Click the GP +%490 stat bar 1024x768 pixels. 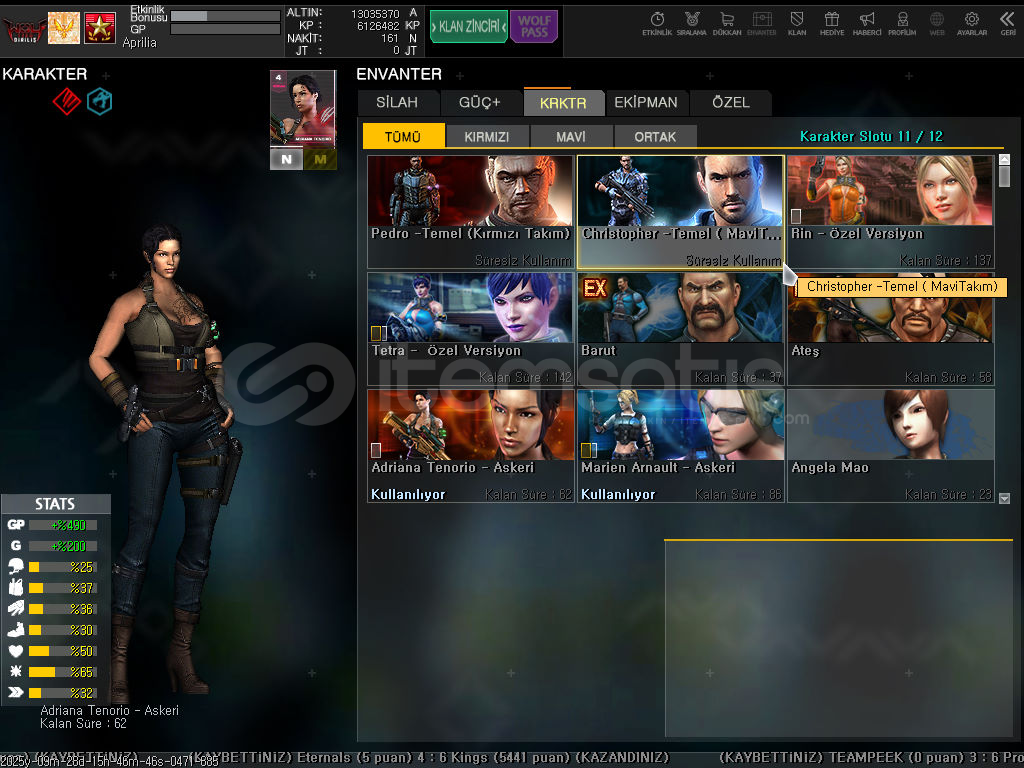click(x=63, y=524)
